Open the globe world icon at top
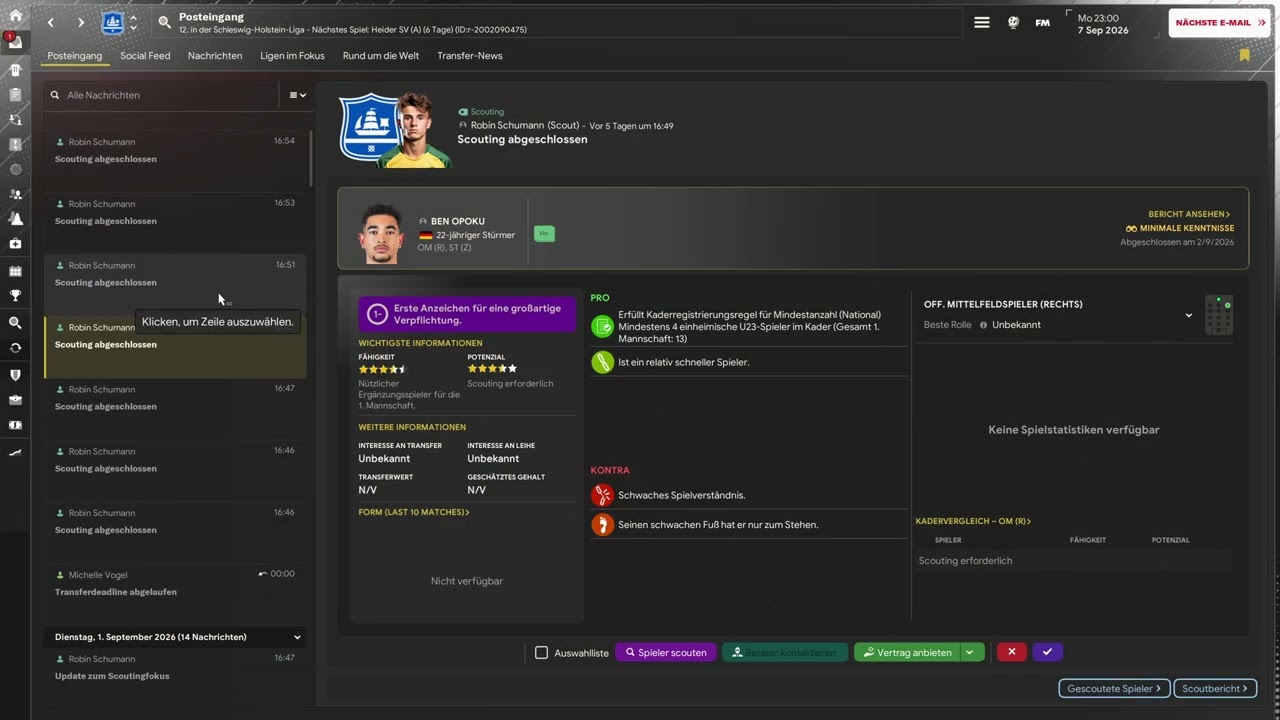Viewport: 1280px width, 720px height. point(1013,22)
